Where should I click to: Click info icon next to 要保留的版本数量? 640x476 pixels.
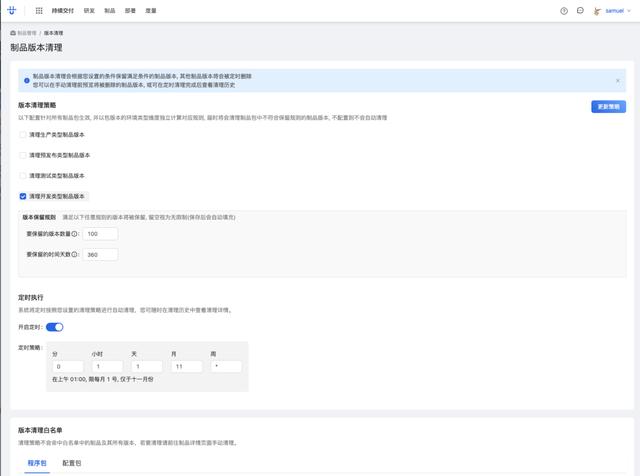tap(74, 234)
